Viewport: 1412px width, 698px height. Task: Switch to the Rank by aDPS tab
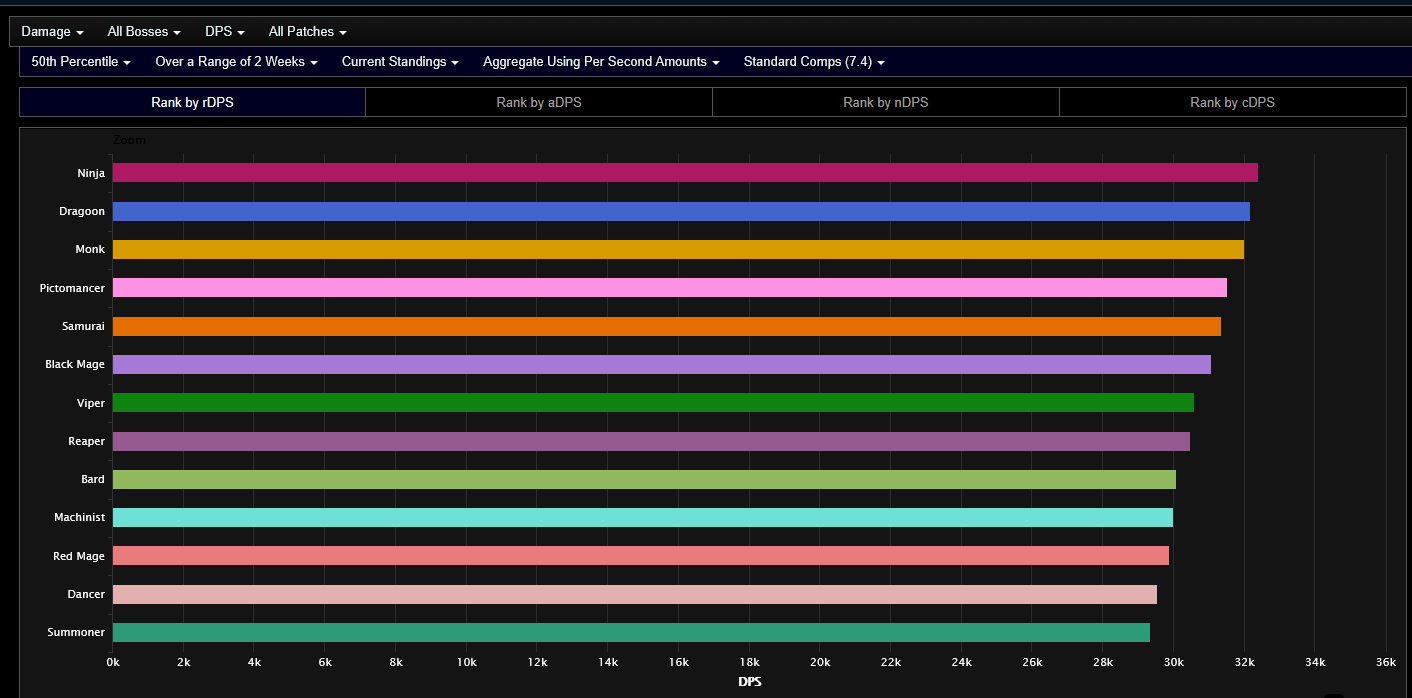[539, 102]
